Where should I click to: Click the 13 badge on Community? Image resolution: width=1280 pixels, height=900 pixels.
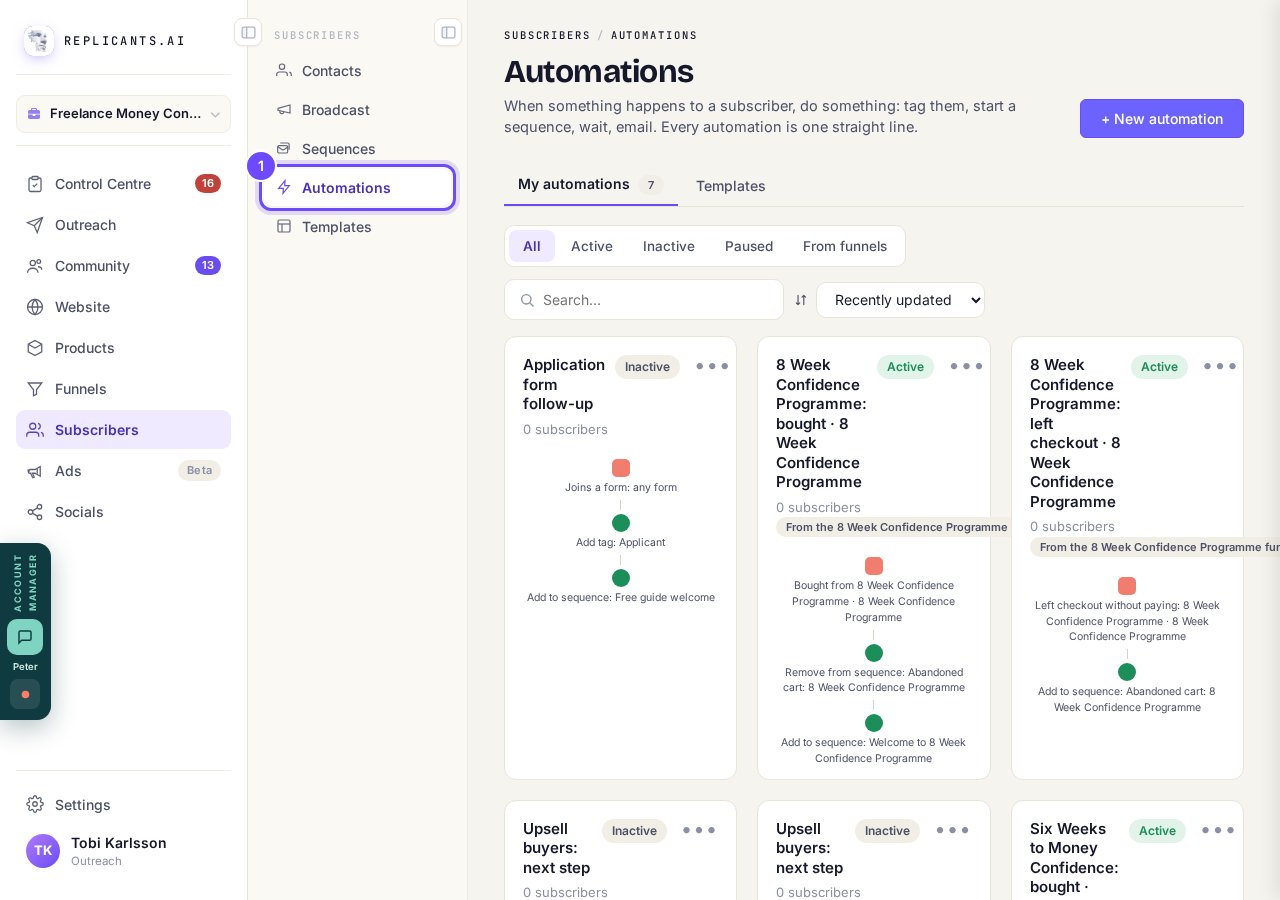tap(208, 265)
